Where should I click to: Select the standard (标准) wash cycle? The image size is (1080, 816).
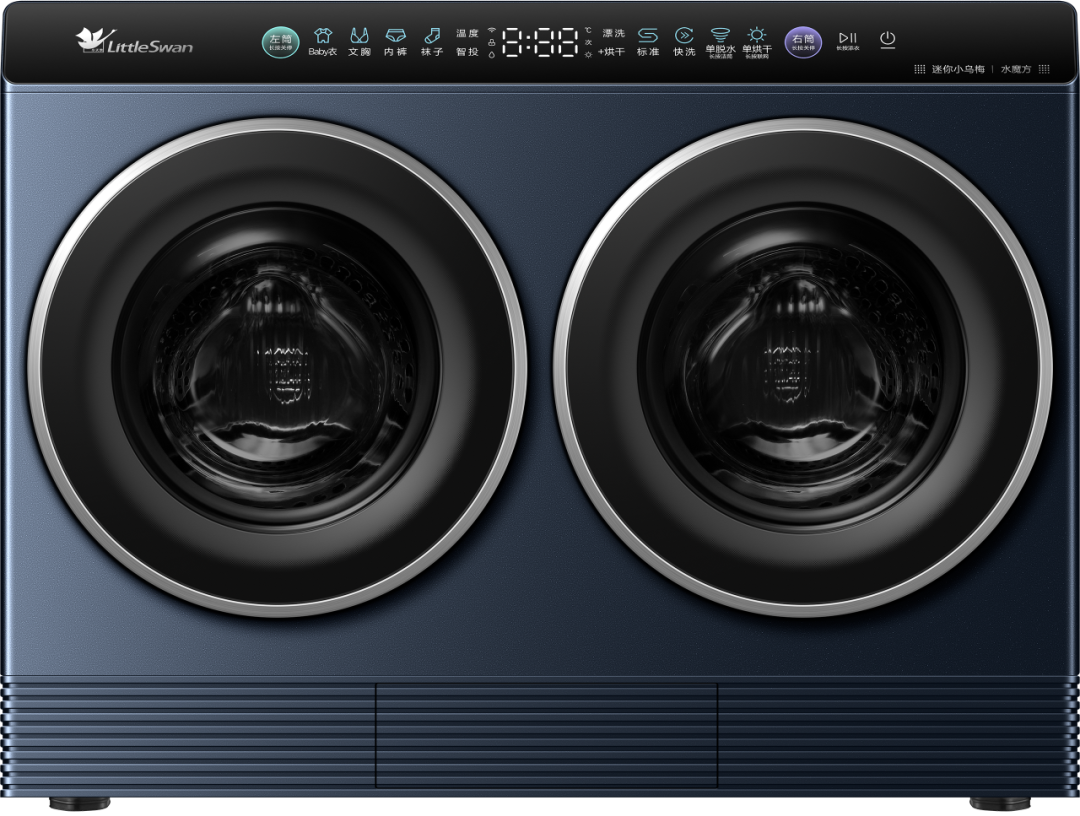pyautogui.click(x=648, y=41)
